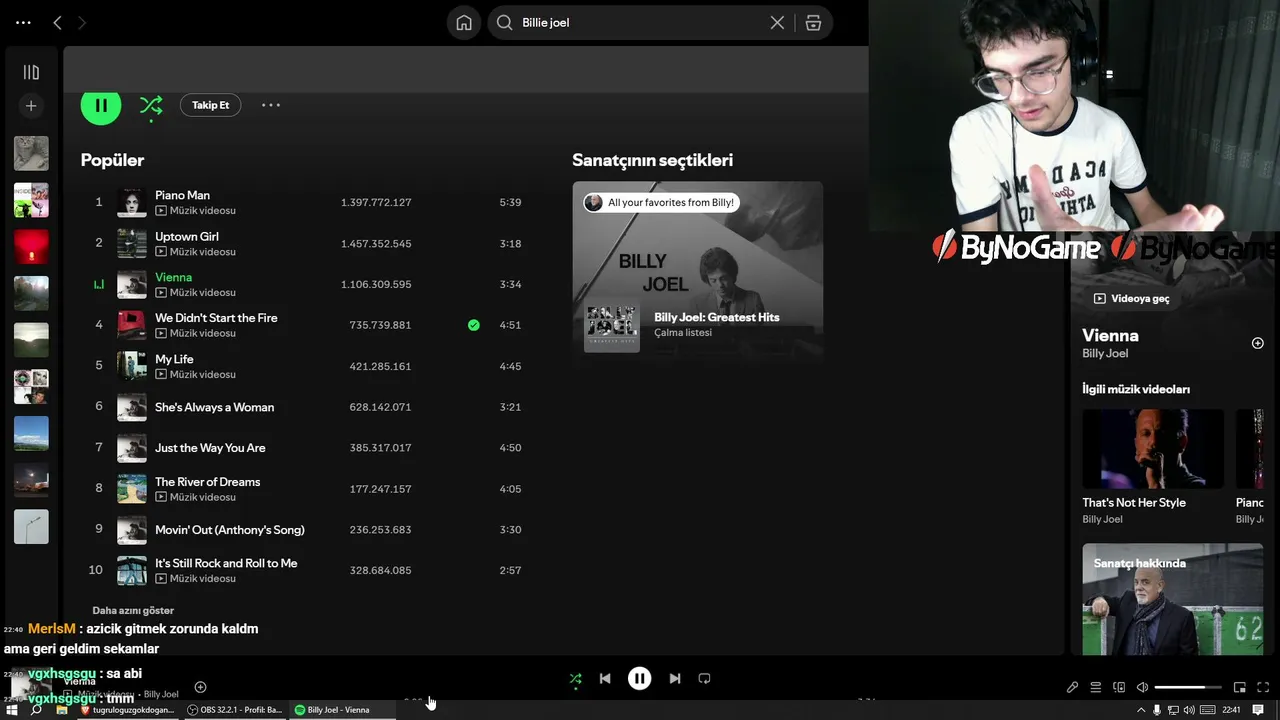Enter full screen player view

pyautogui.click(x=1263, y=687)
